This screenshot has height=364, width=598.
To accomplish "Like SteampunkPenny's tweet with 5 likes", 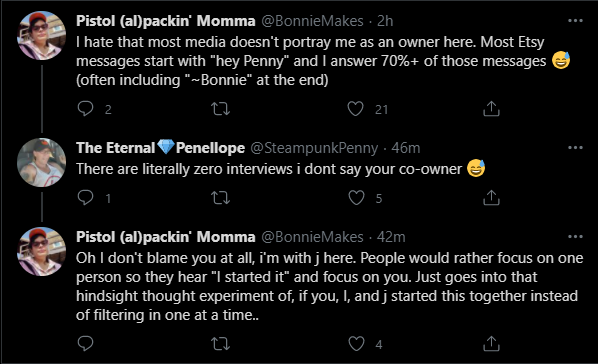I will click(x=356, y=198).
